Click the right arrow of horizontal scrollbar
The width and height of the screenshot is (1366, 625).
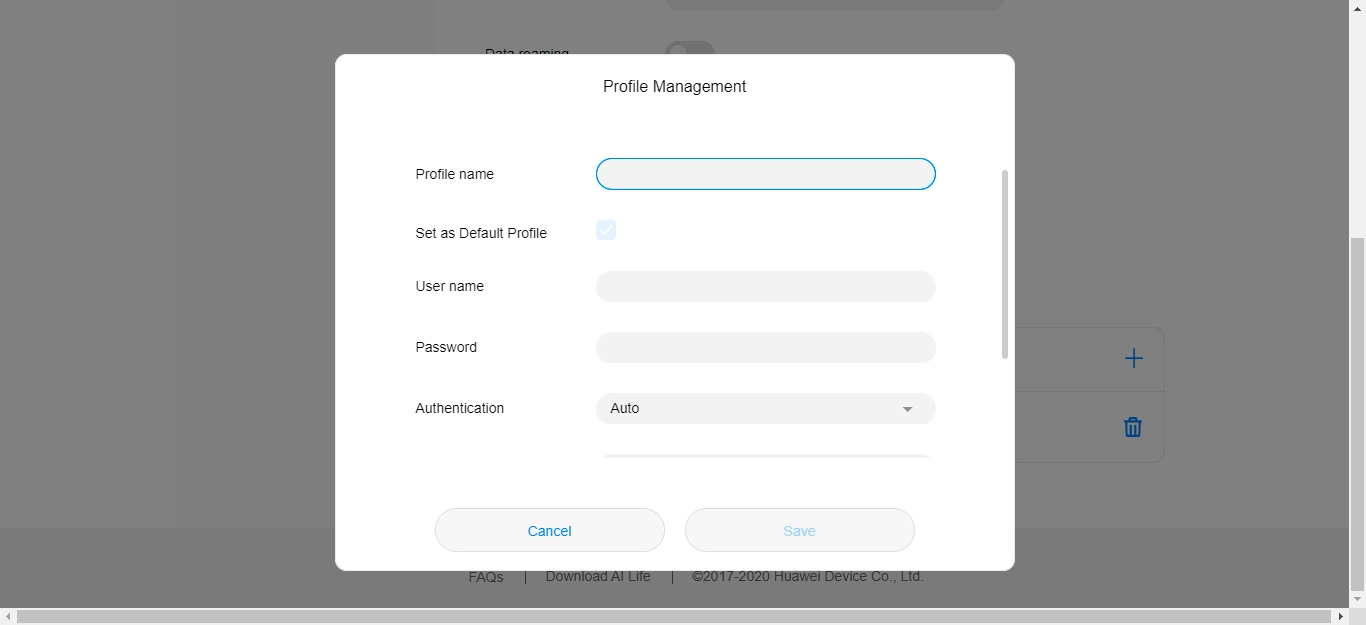point(1341,617)
